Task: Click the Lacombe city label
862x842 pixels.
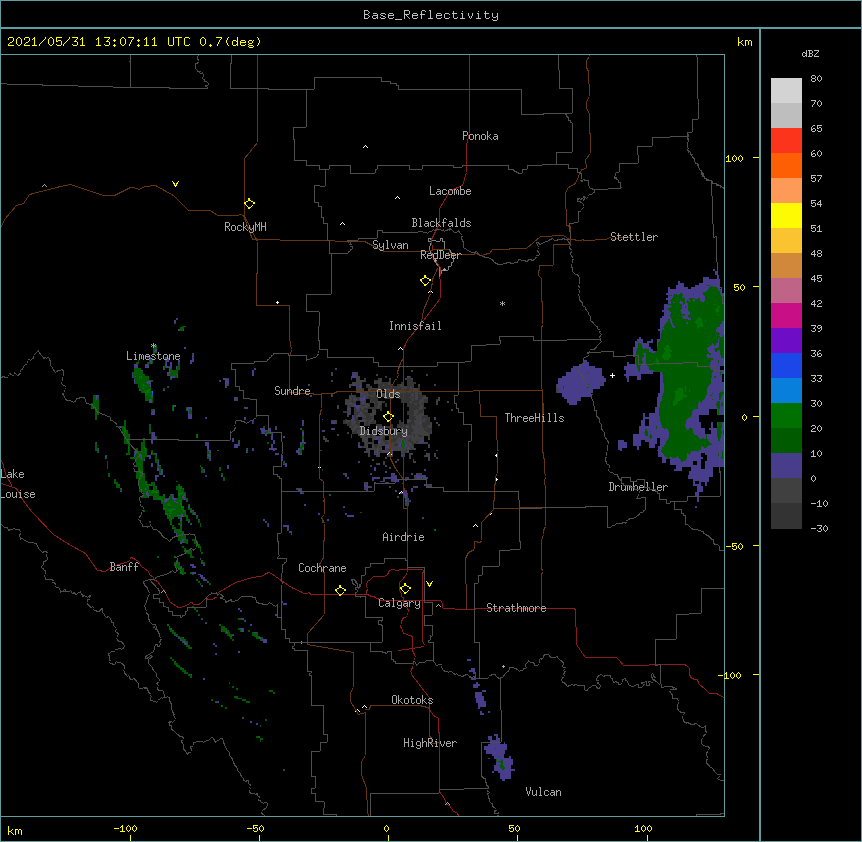Action: pyautogui.click(x=450, y=191)
